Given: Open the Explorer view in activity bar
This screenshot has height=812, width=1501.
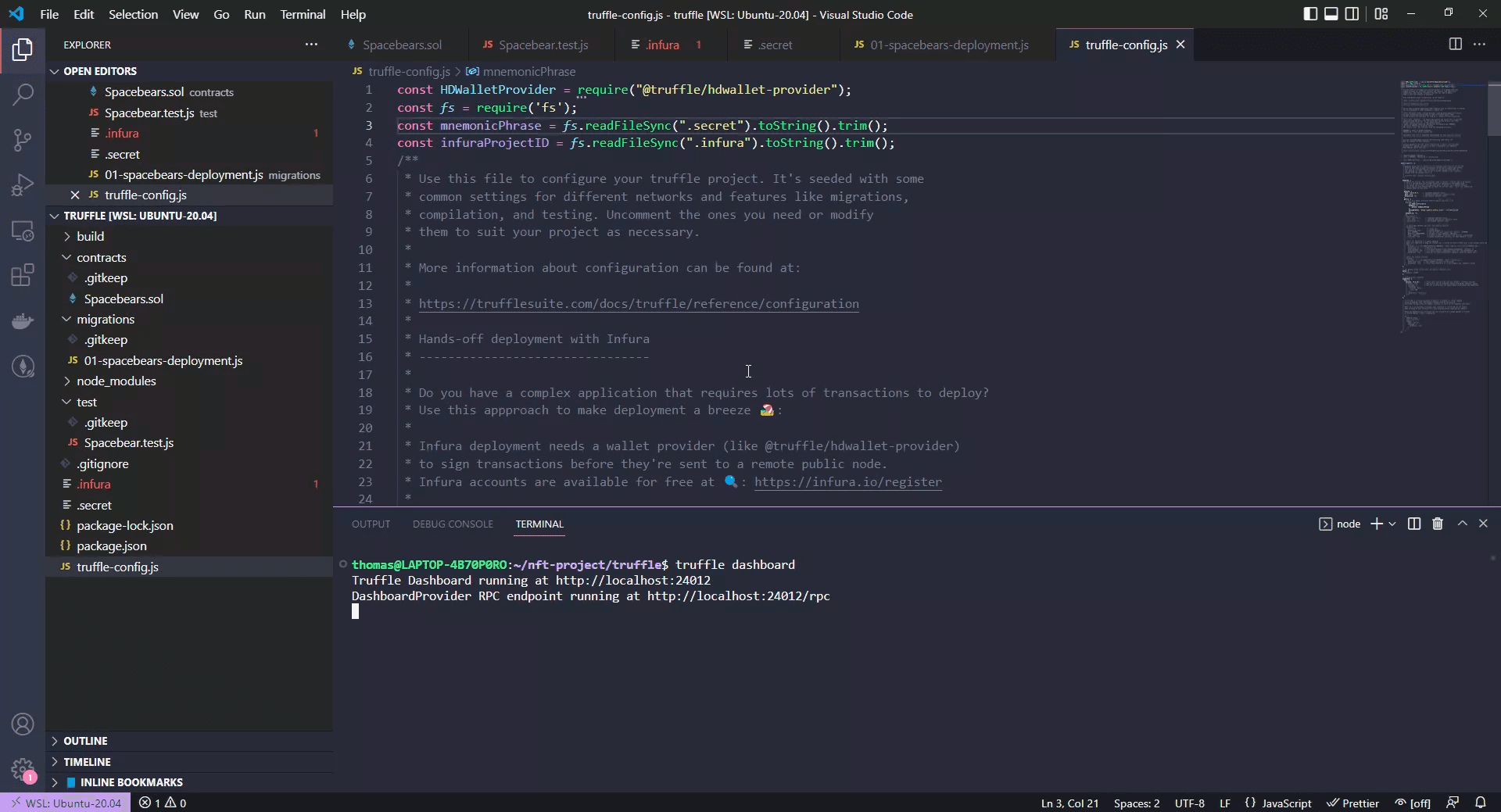Looking at the screenshot, I should 23,50.
